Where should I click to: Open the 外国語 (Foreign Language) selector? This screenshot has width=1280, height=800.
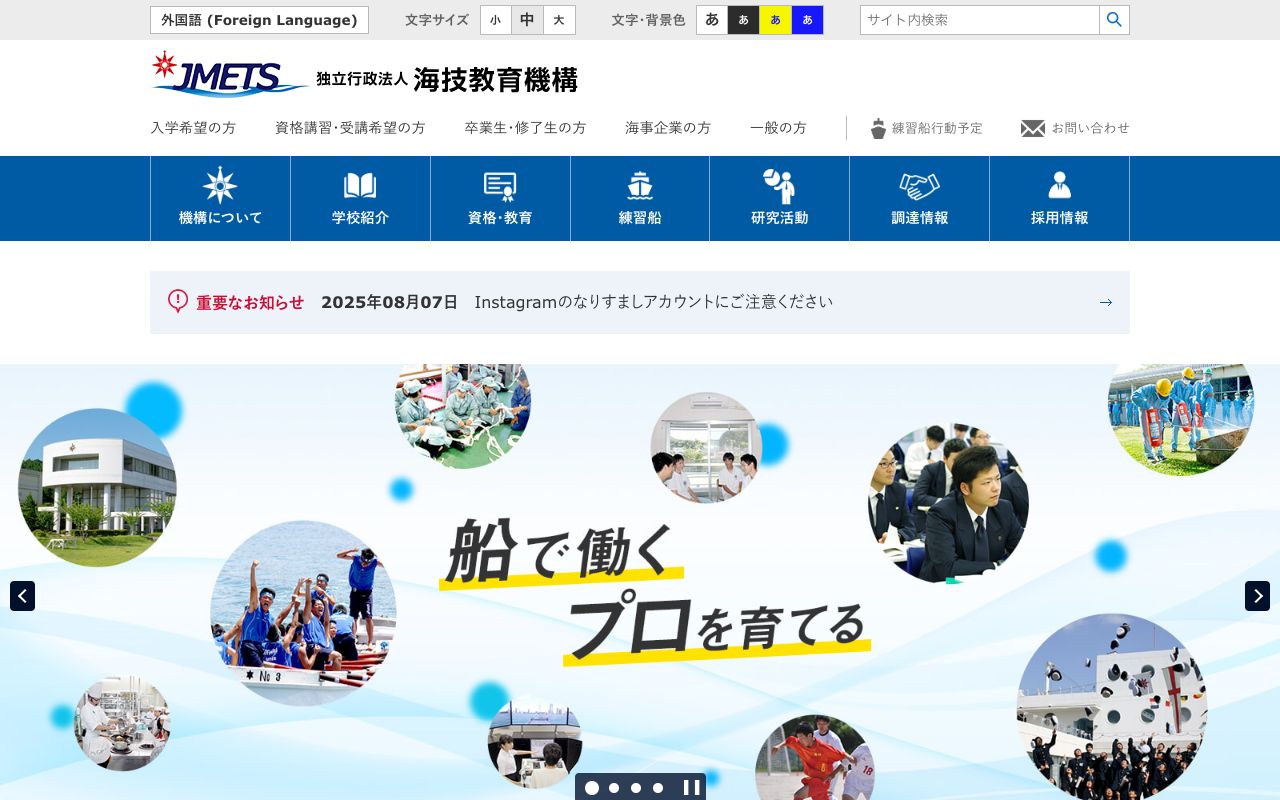pos(259,19)
